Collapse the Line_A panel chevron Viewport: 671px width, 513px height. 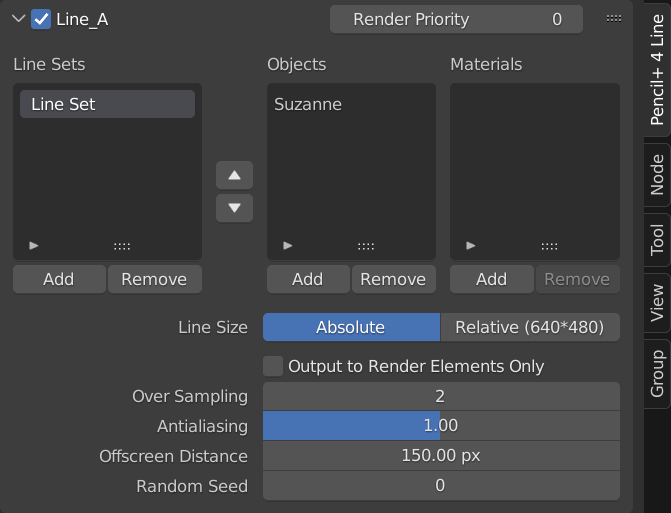point(18,19)
